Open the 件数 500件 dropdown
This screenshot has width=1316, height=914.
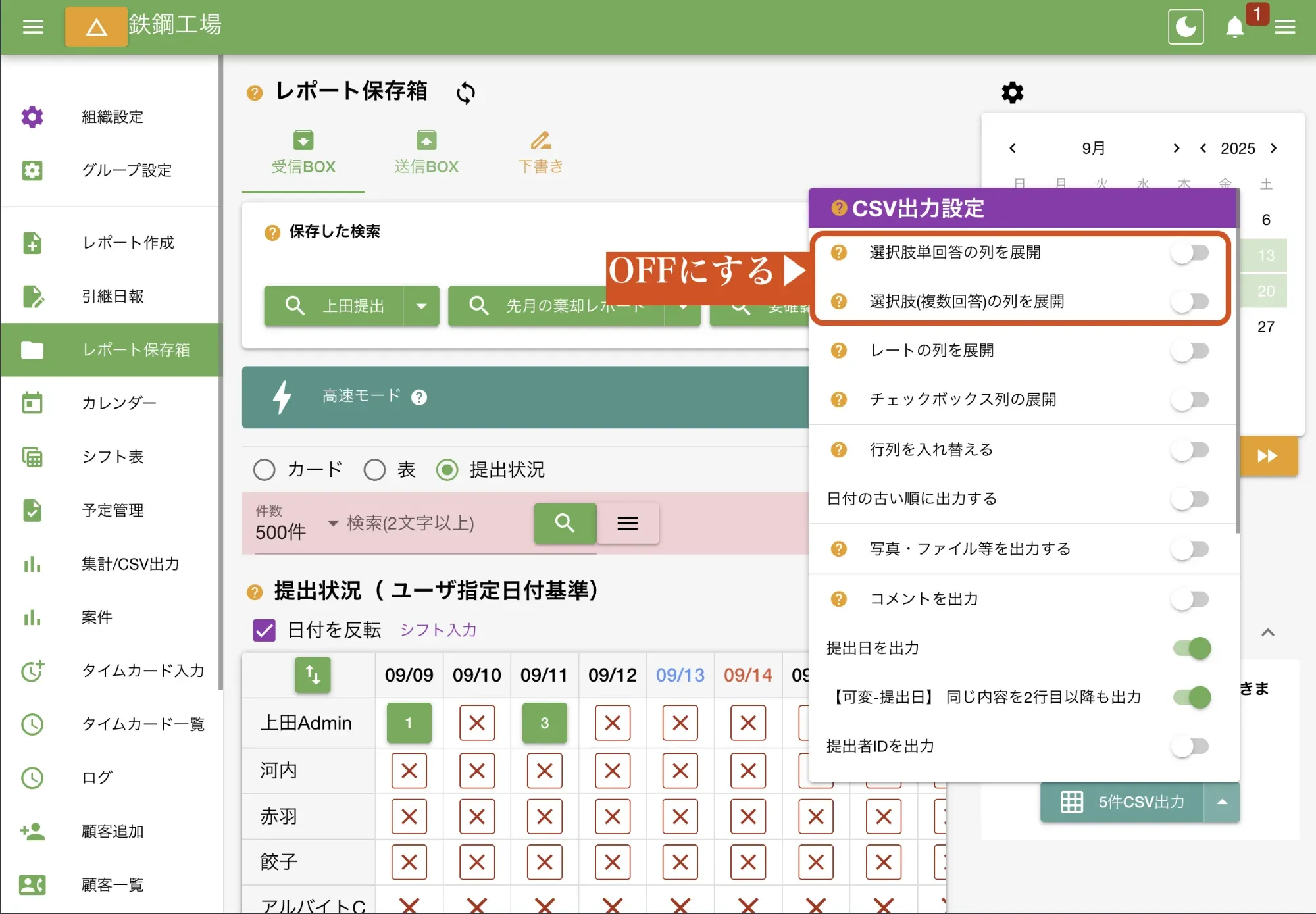tap(332, 524)
